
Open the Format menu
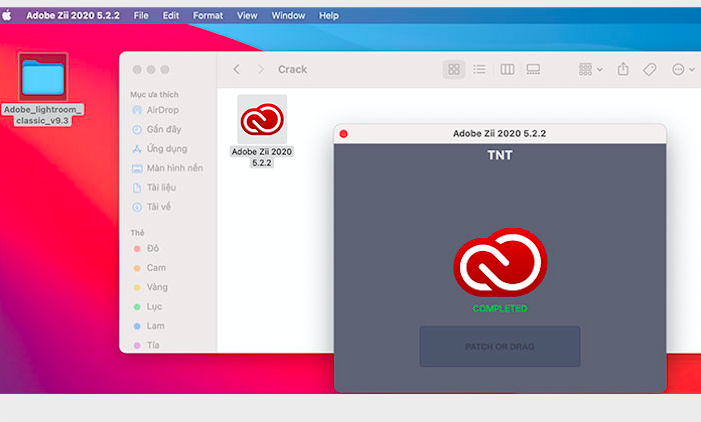tap(208, 16)
